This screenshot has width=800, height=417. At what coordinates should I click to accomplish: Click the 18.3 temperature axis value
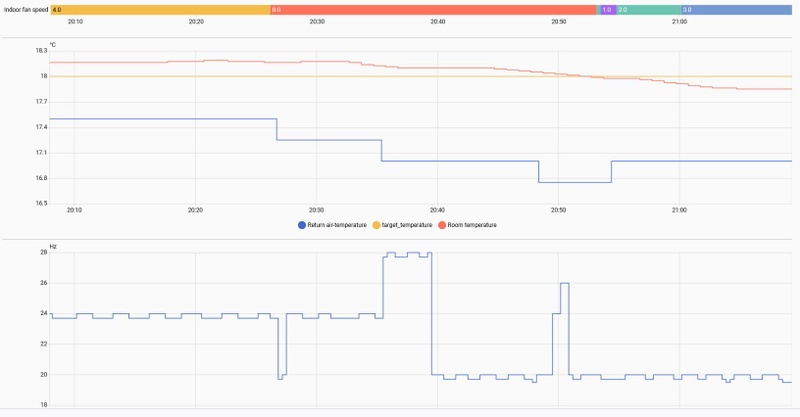(41, 51)
